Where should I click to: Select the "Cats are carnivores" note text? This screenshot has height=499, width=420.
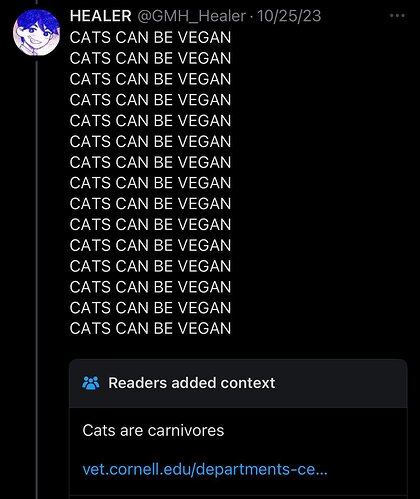click(x=153, y=430)
